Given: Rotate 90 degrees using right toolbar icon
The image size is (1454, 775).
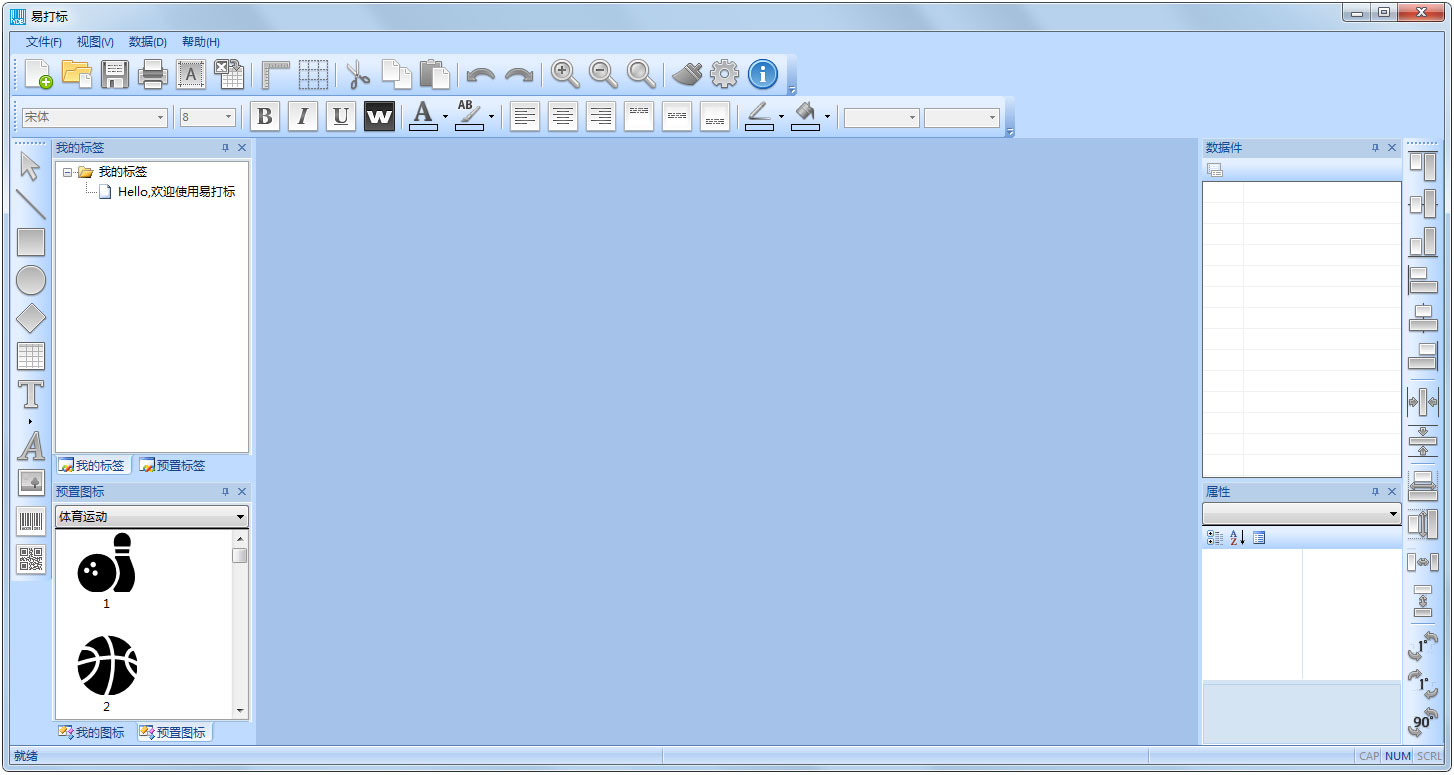Looking at the screenshot, I should tap(1422, 719).
